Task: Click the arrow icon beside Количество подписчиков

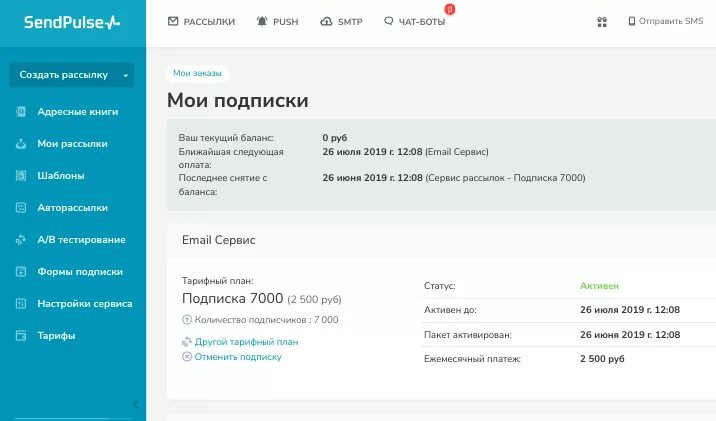Action: [x=187, y=320]
